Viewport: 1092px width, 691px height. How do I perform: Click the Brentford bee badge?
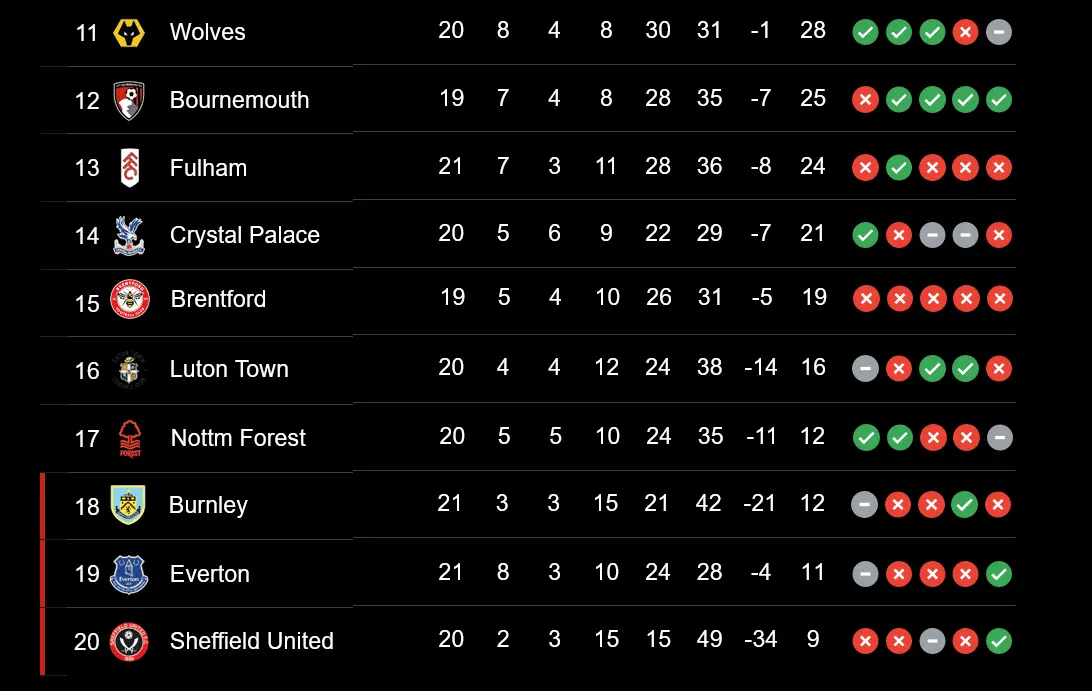(130, 299)
